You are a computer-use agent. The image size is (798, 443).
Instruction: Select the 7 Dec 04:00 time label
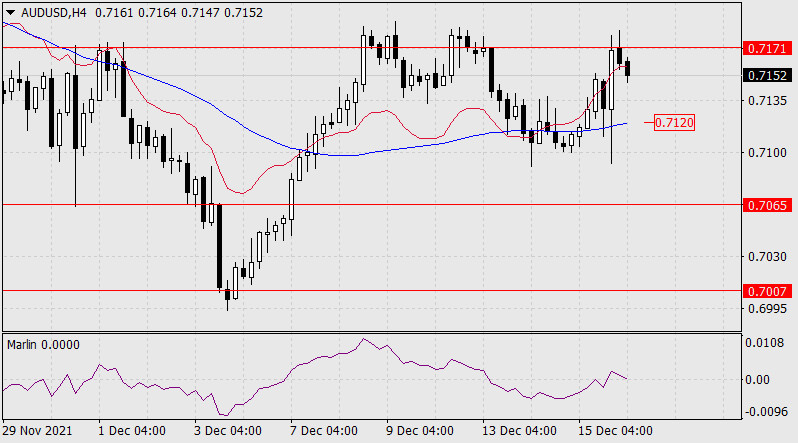(x=324, y=431)
